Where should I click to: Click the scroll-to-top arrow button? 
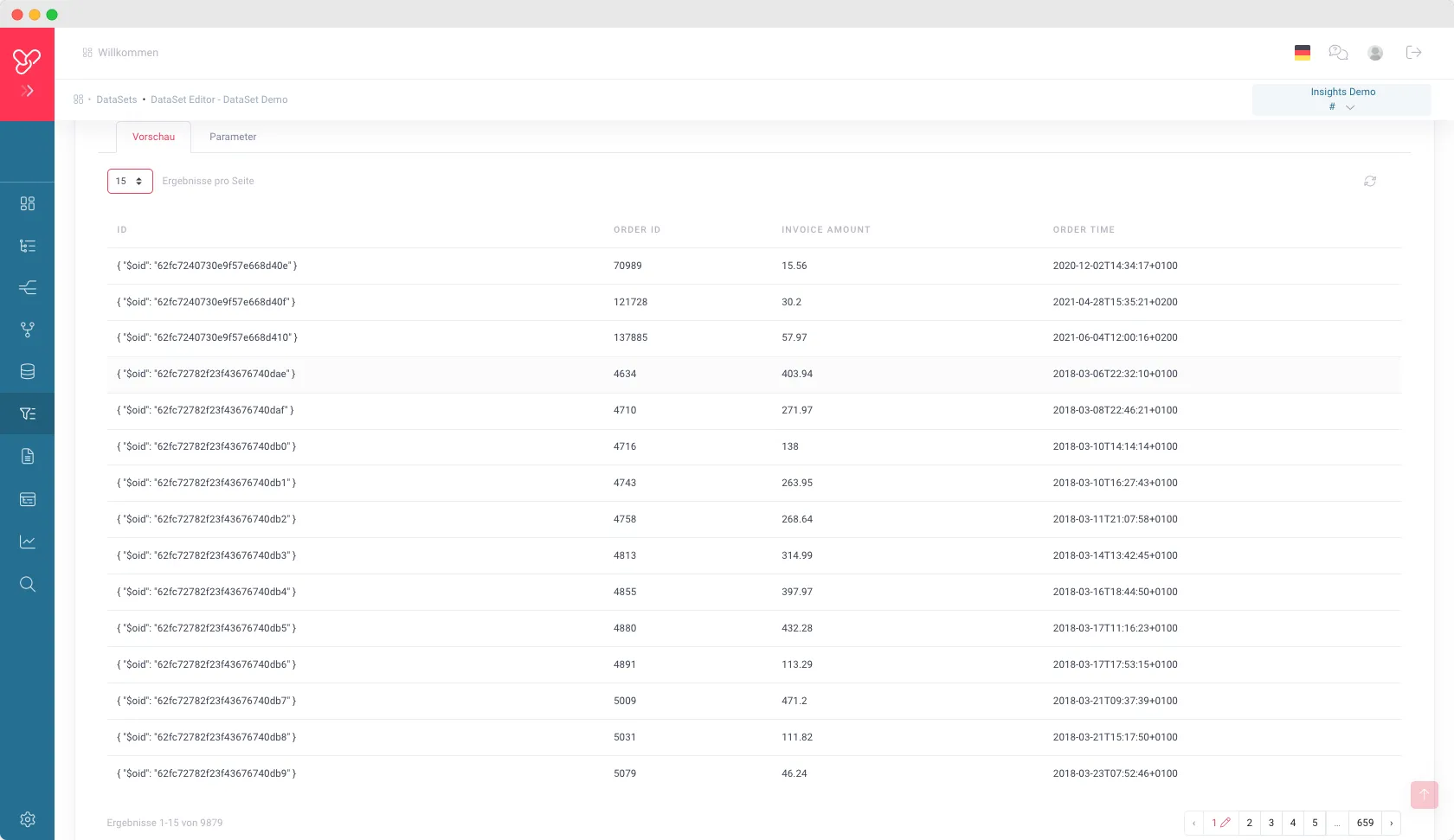click(1425, 795)
